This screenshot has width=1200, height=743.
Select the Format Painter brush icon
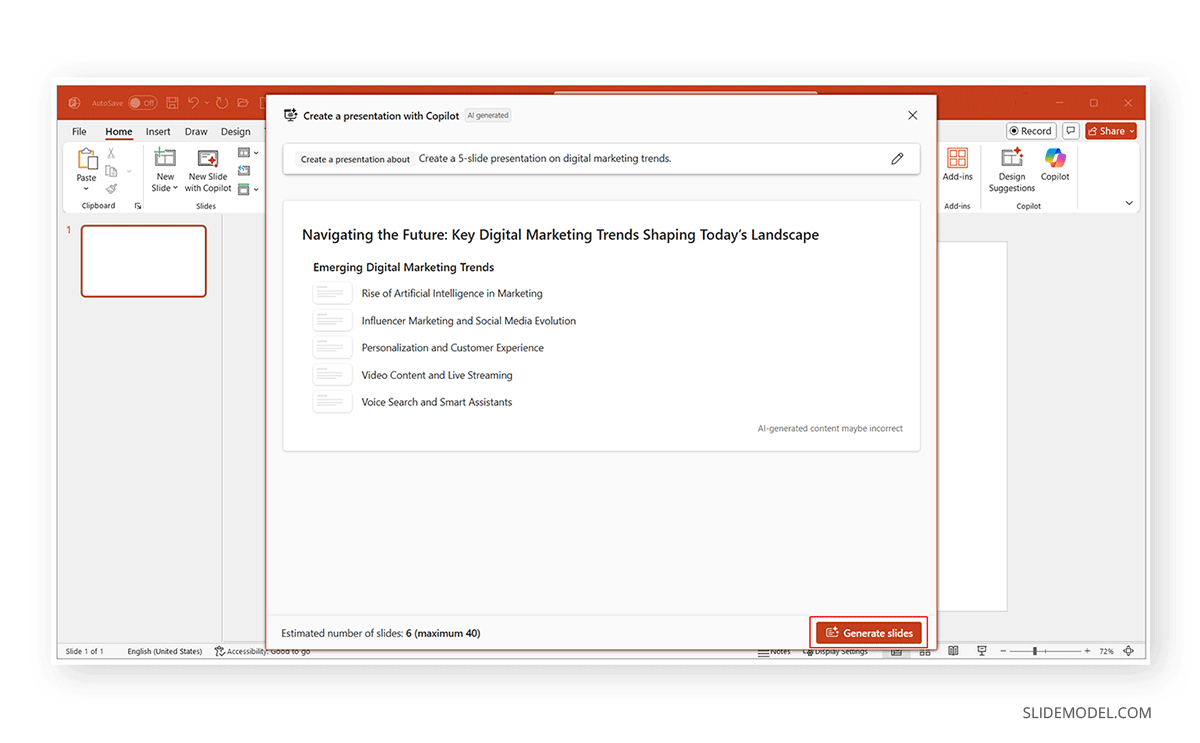tap(111, 188)
